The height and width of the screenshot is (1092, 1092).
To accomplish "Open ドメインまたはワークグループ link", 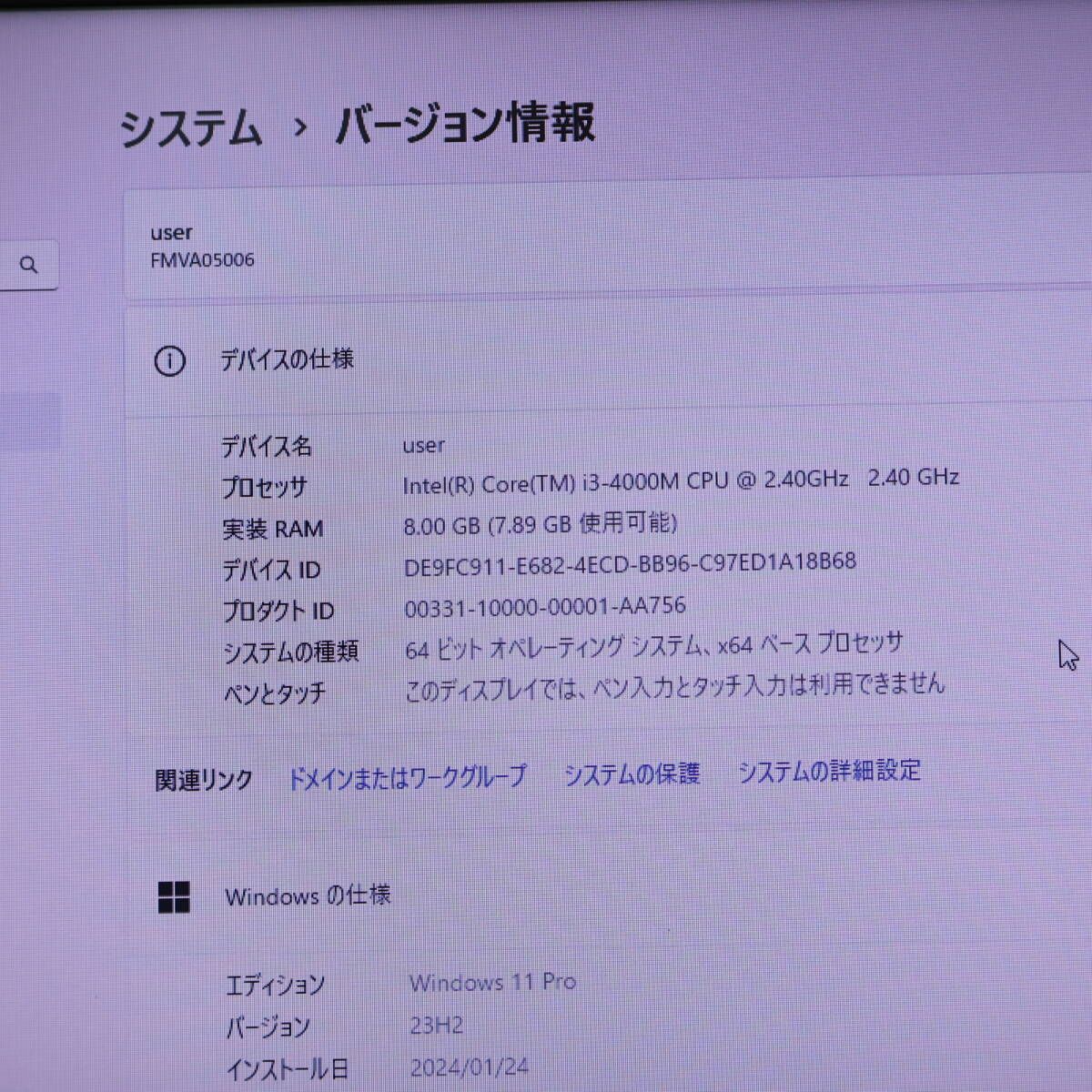I will pyautogui.click(x=407, y=777).
